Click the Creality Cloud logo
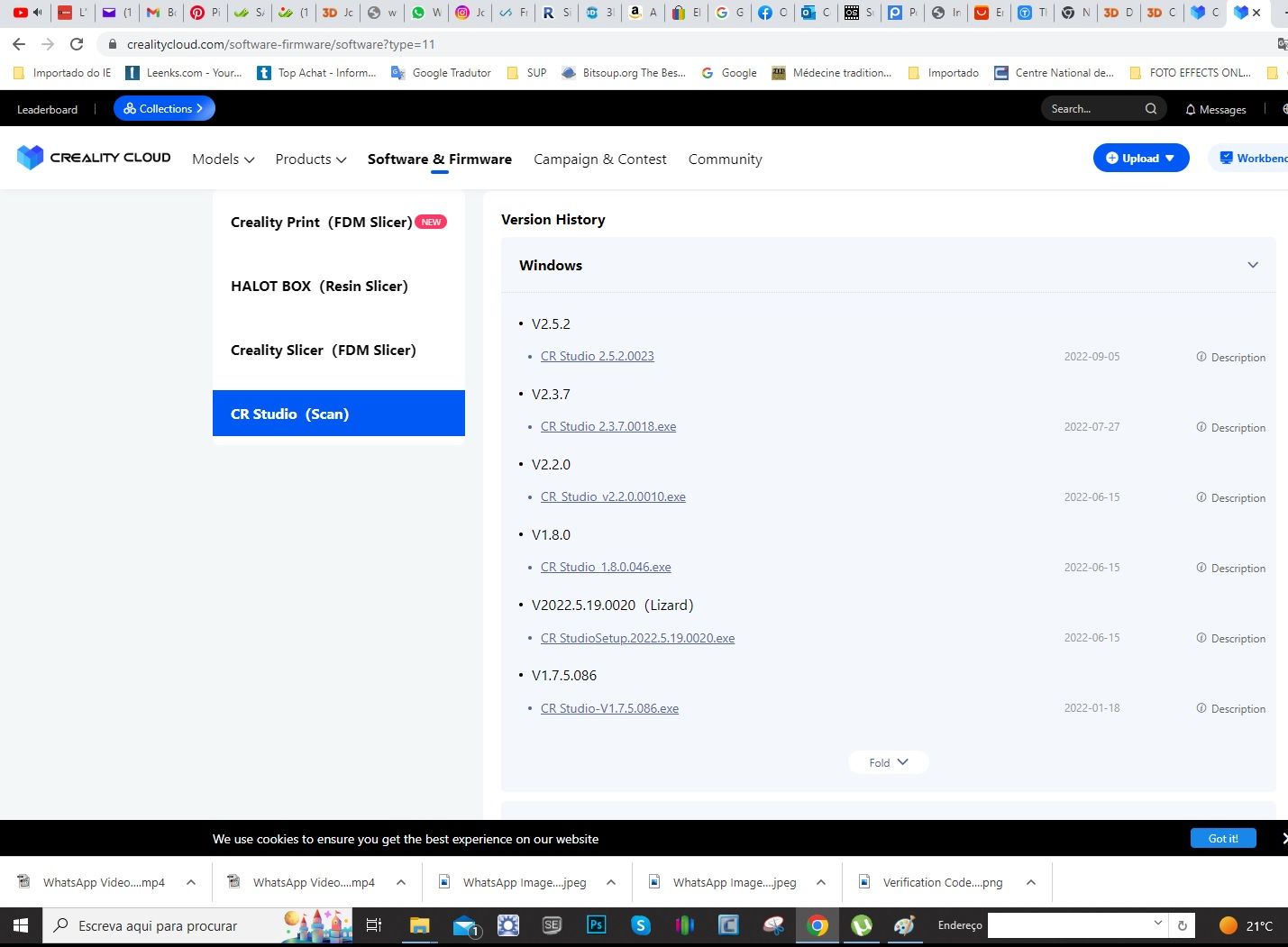Image resolution: width=1288 pixels, height=947 pixels. (94, 158)
